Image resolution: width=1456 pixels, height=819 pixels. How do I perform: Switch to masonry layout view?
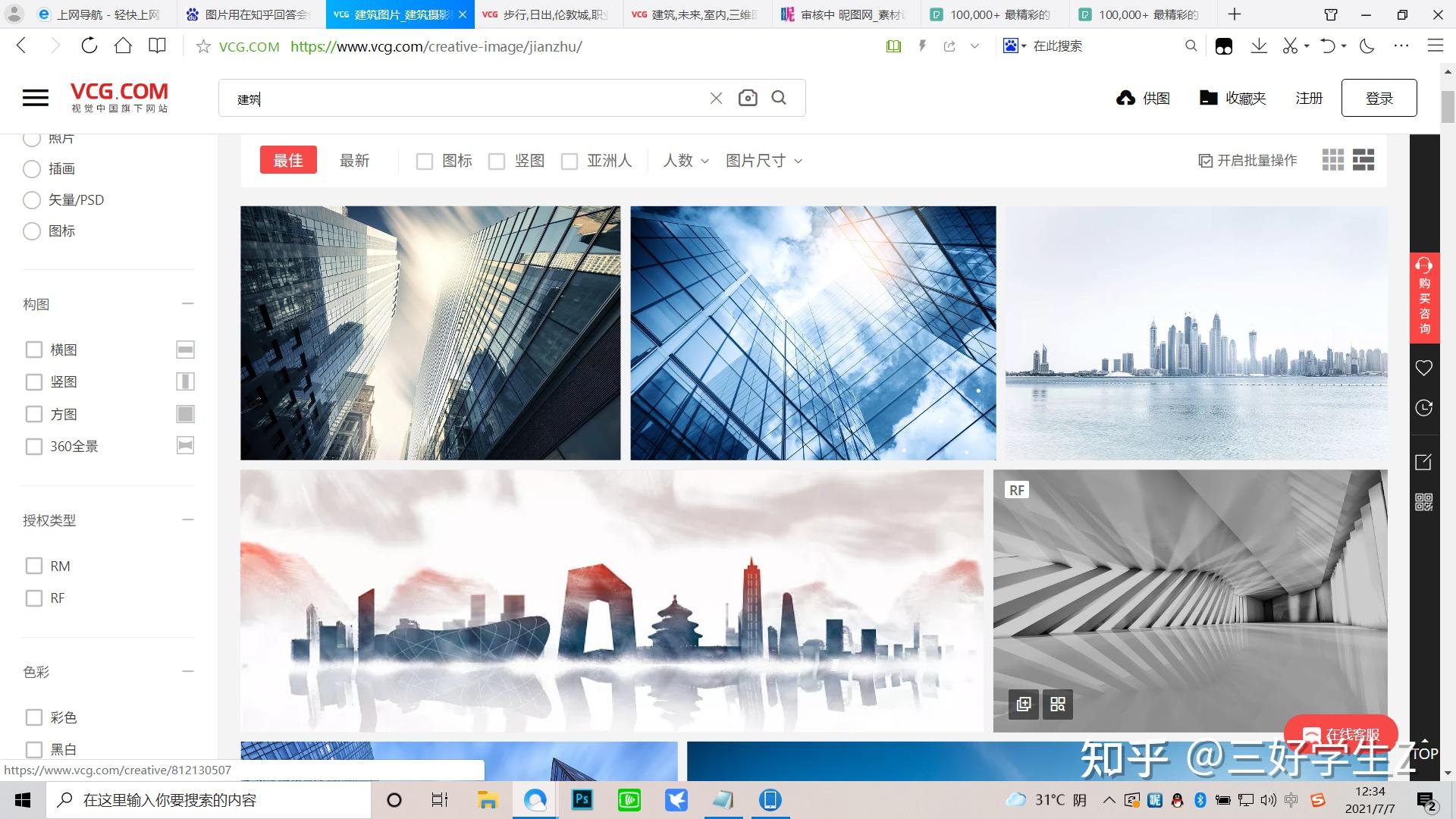click(x=1363, y=160)
